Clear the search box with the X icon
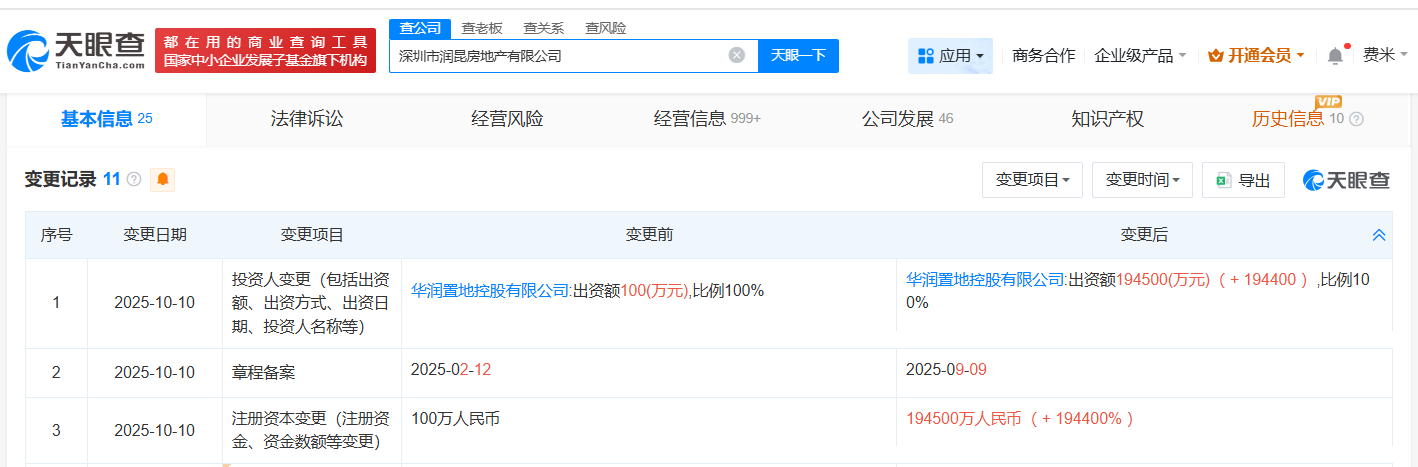Screen dimensions: 1418x467 (x=737, y=56)
